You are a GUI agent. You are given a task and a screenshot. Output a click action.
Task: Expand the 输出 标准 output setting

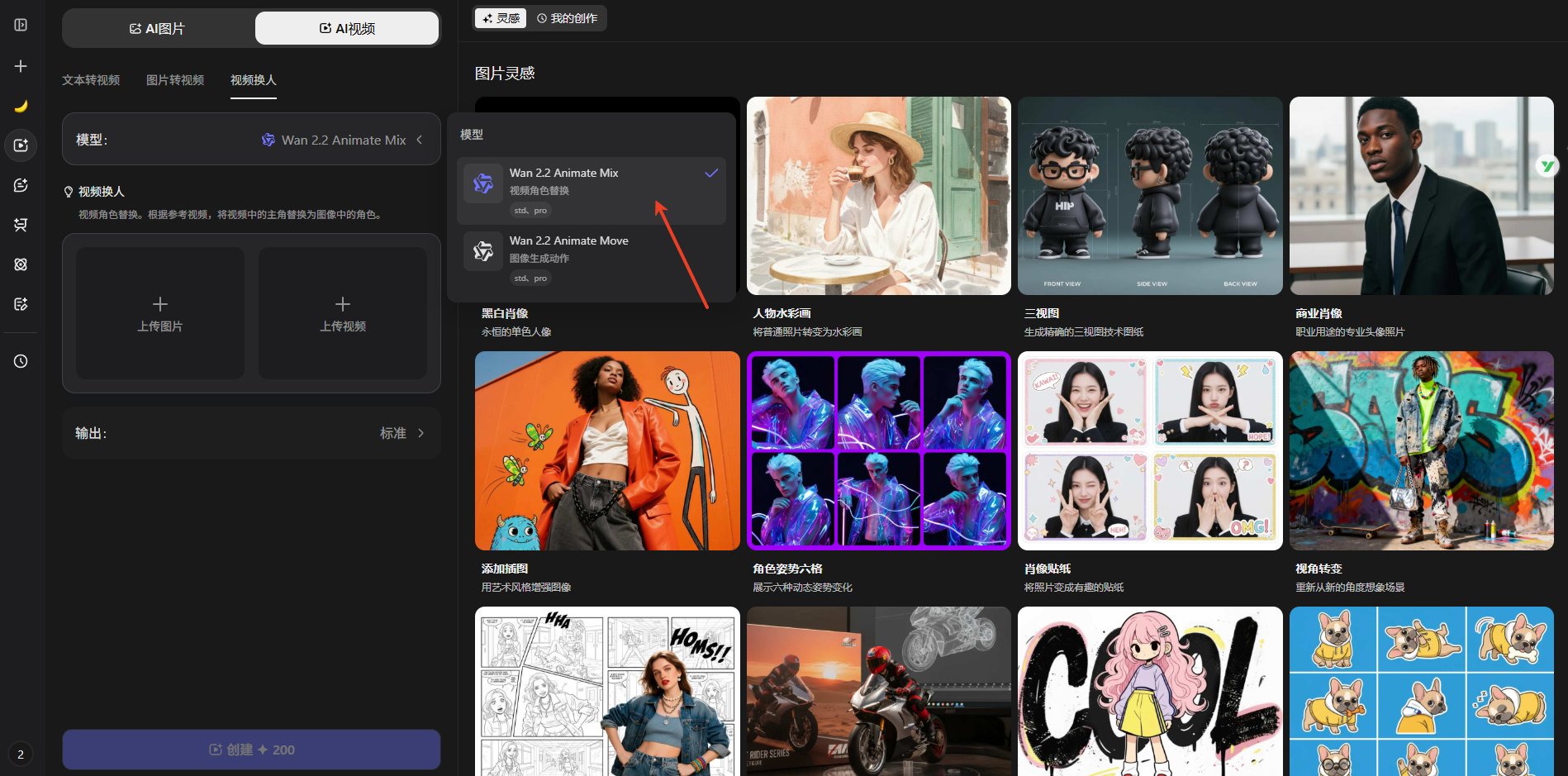point(251,433)
